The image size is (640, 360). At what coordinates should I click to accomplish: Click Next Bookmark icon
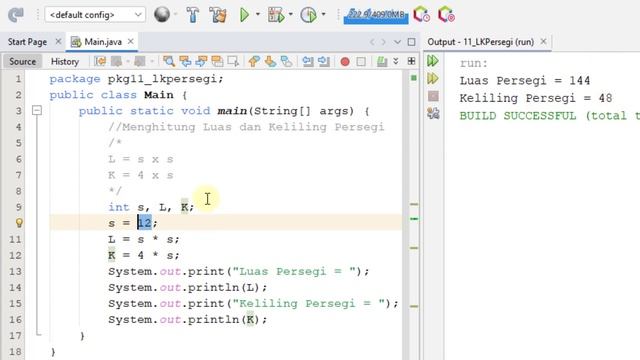[270, 62]
